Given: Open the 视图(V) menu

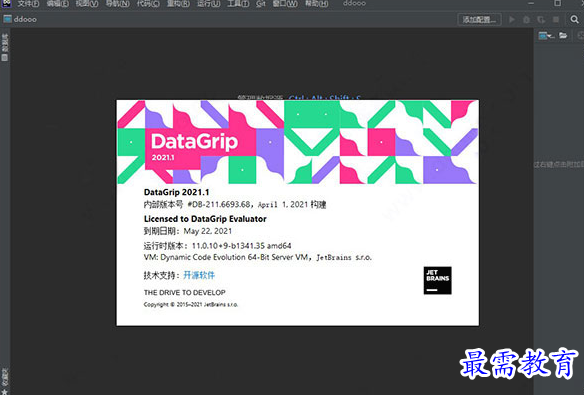Looking at the screenshot, I should coord(87,4).
